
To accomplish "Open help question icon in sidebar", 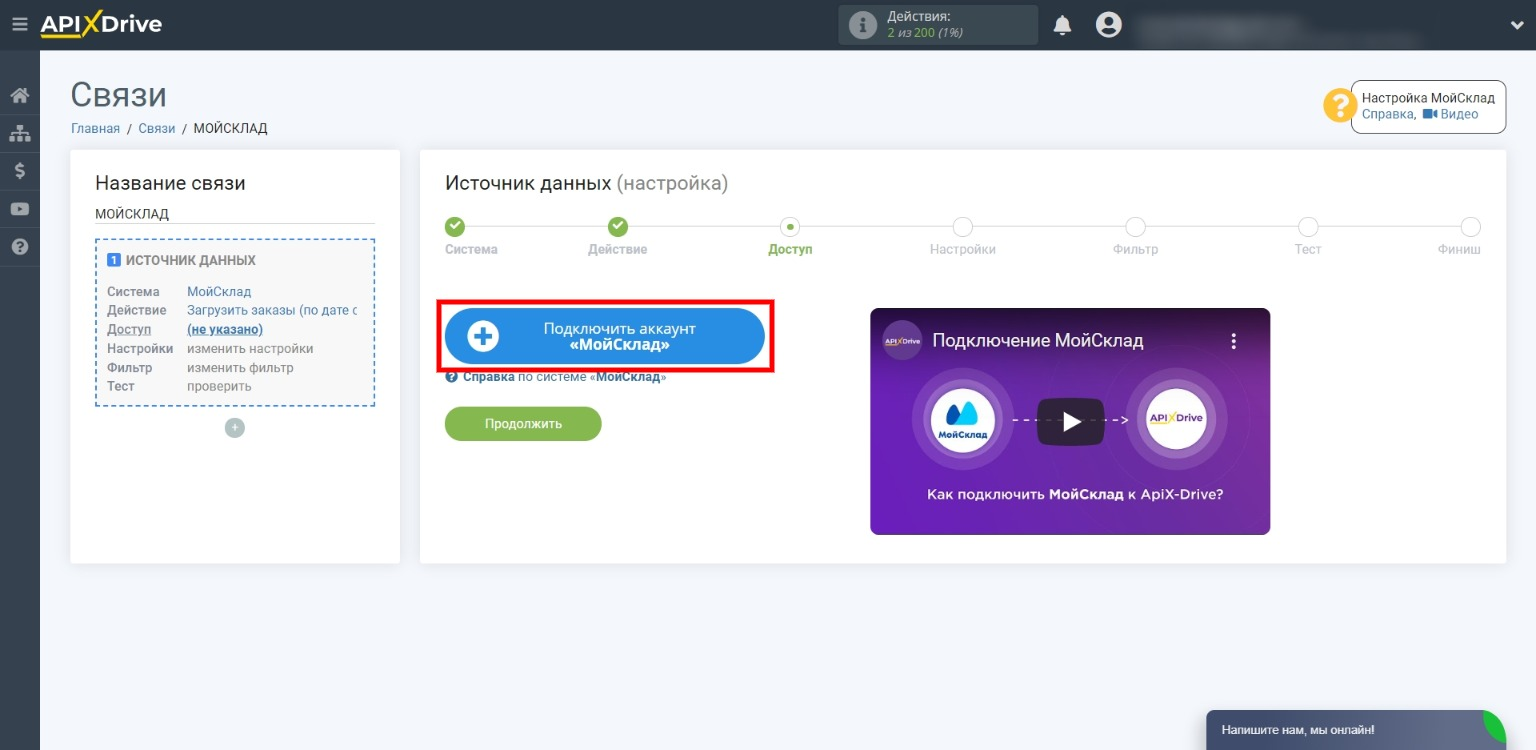I will point(19,246).
